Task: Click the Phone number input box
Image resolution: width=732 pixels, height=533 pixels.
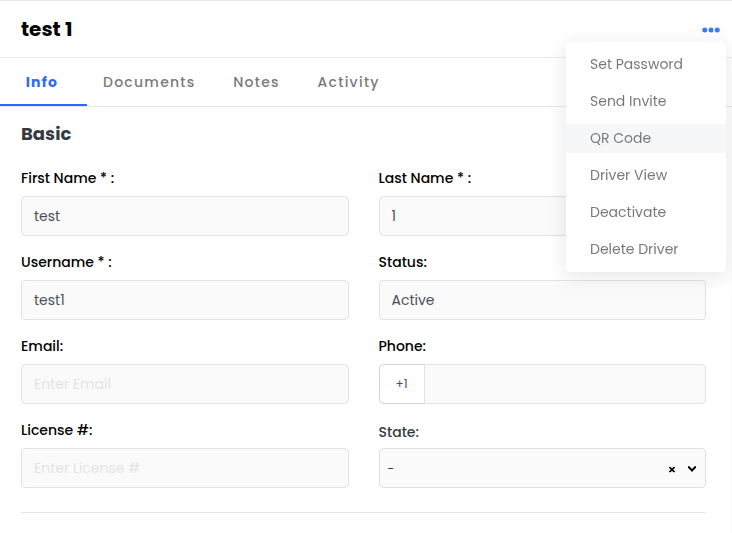Action: (x=565, y=384)
